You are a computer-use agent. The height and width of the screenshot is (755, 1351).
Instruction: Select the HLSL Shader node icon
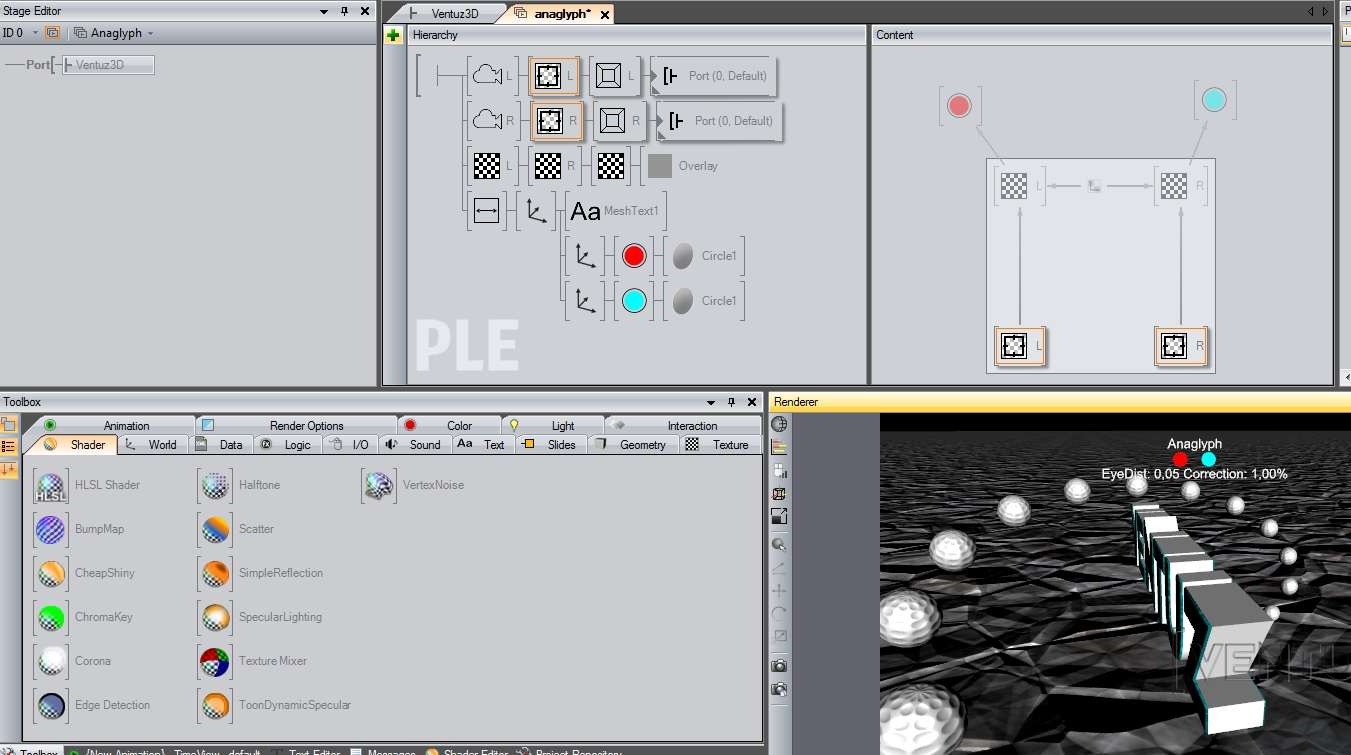(50, 485)
